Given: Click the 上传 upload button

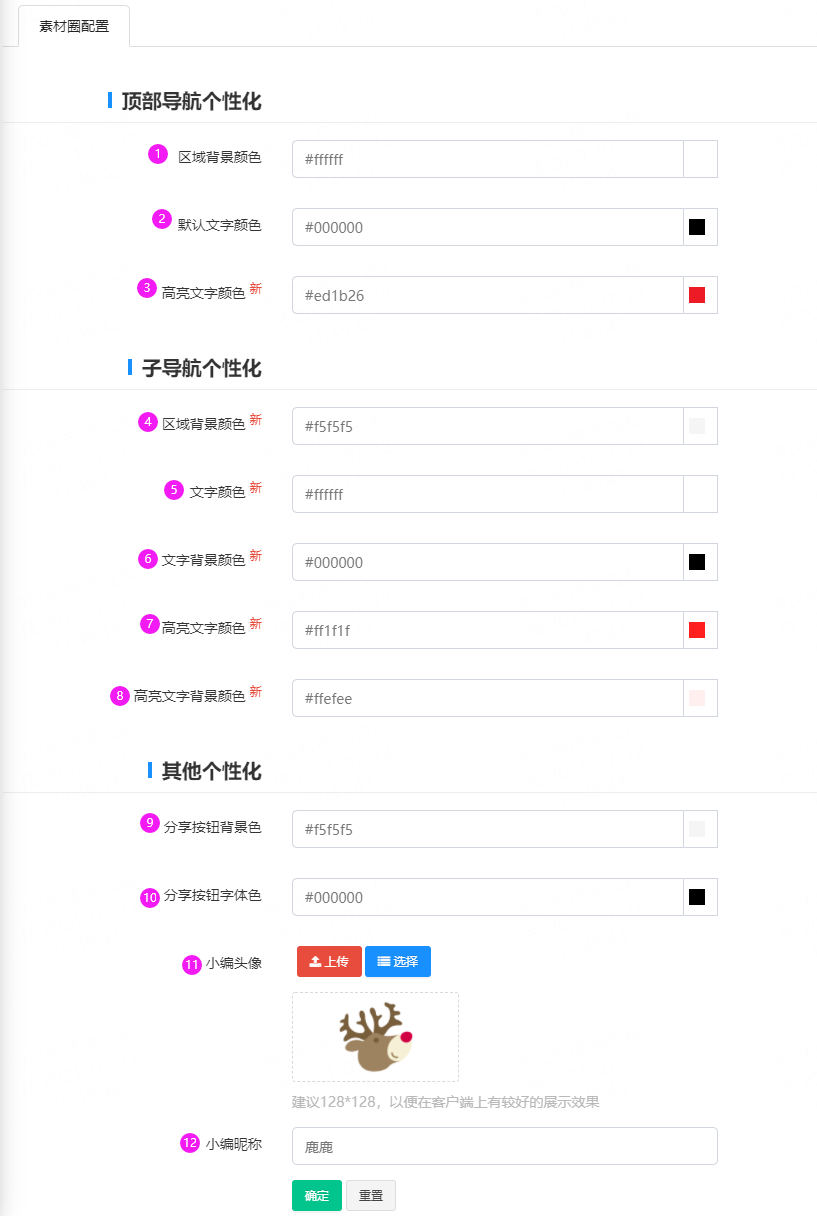Looking at the screenshot, I should coord(329,961).
